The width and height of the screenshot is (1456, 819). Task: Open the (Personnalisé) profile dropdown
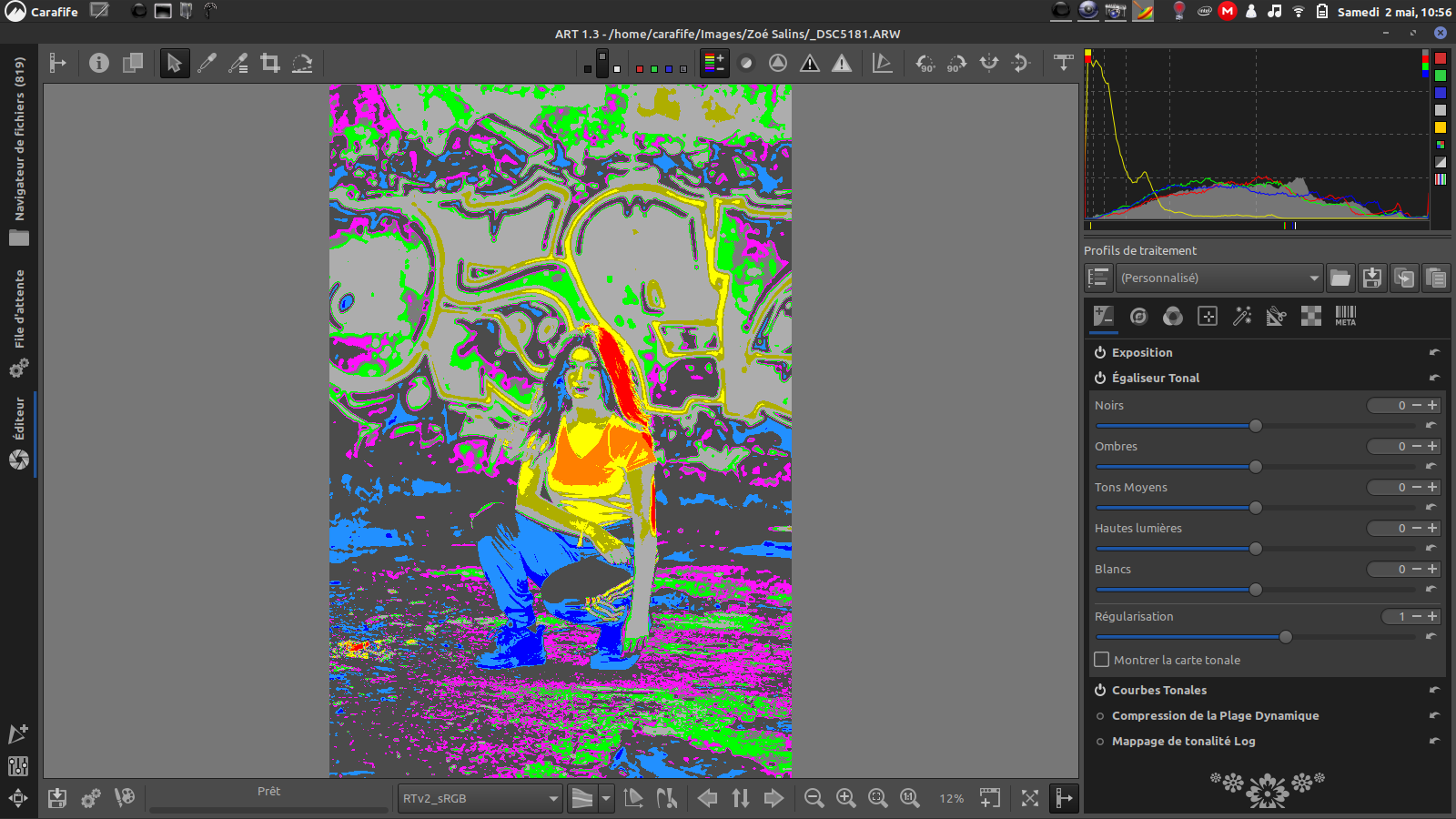point(1219,278)
